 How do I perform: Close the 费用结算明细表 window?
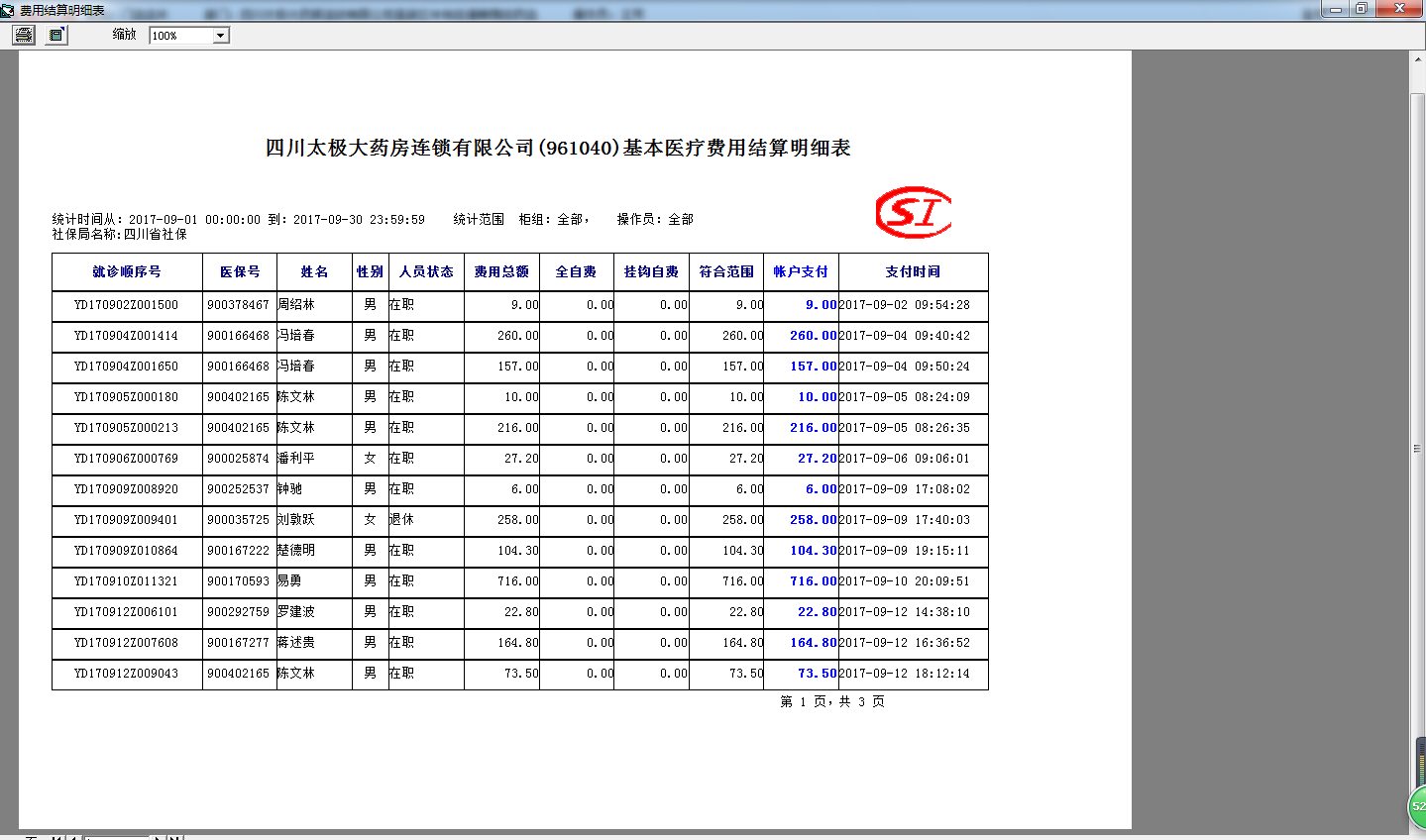pos(1400,9)
